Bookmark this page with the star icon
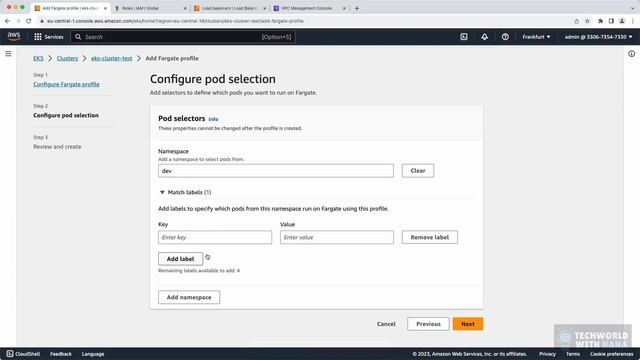Viewport: 640px width, 360px height. click(x=587, y=21)
